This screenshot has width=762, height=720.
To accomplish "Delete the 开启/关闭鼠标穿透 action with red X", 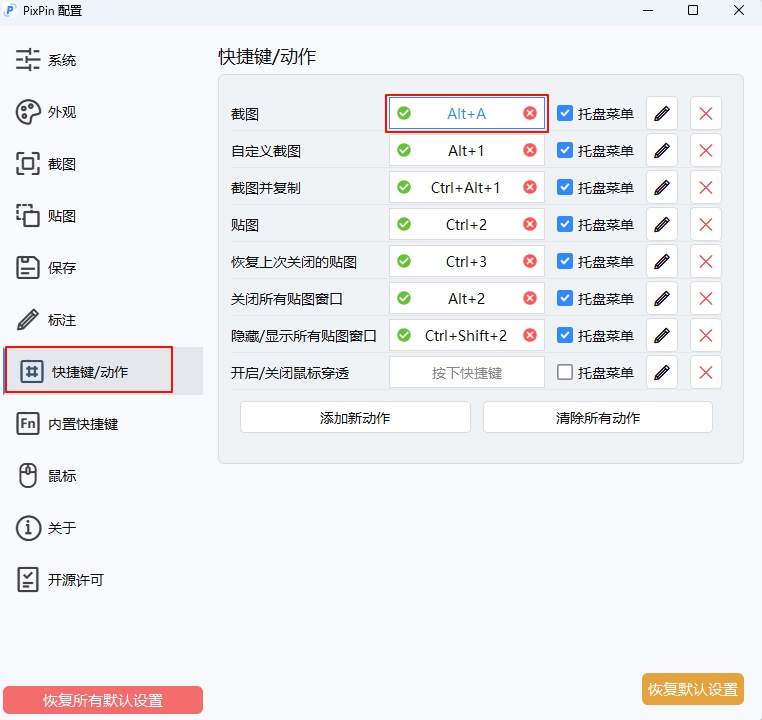I will pos(705,372).
